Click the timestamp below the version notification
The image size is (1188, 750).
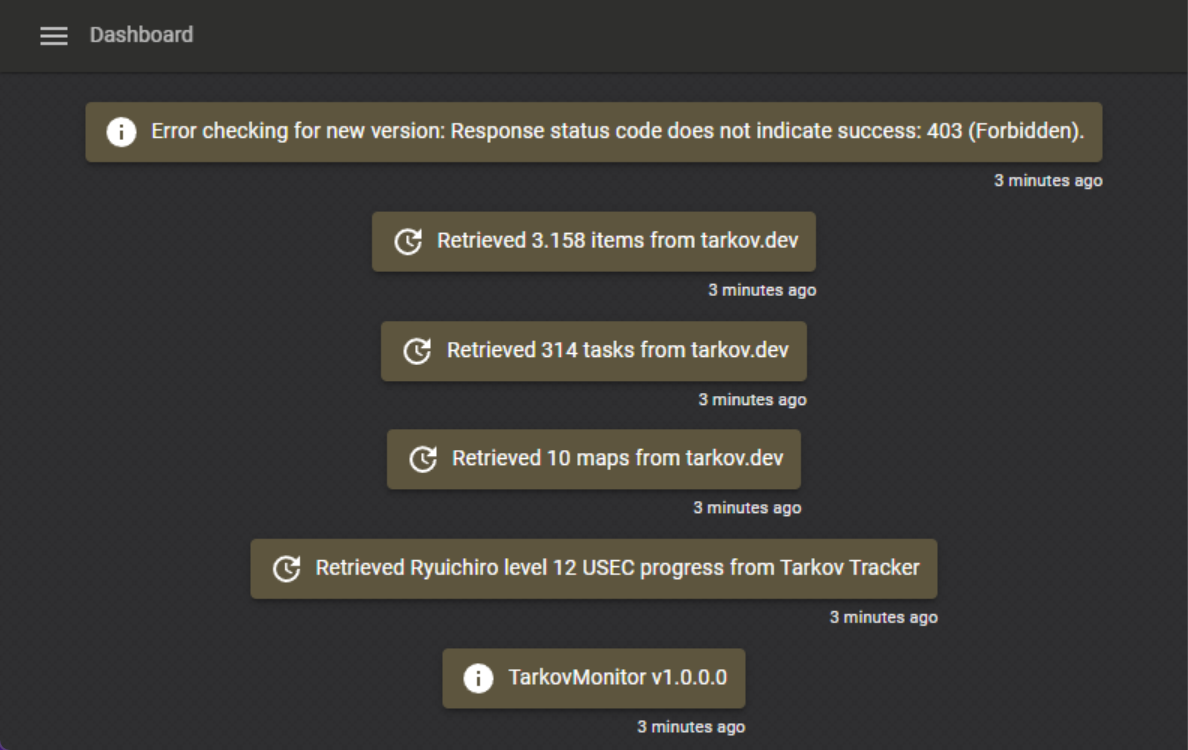tap(692, 726)
